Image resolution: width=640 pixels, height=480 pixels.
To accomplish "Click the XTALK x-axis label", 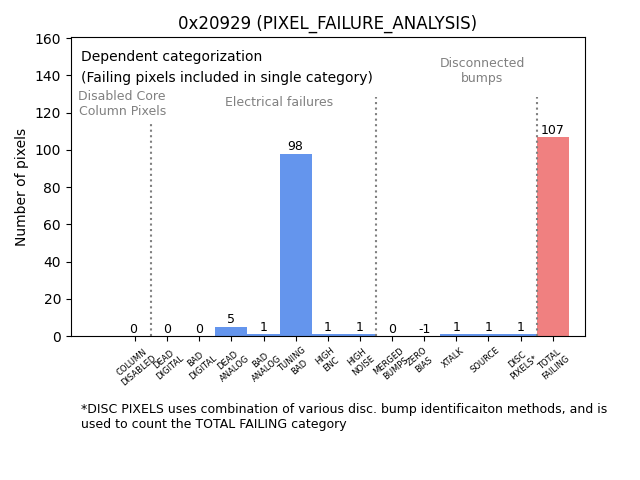I will coord(453,358).
